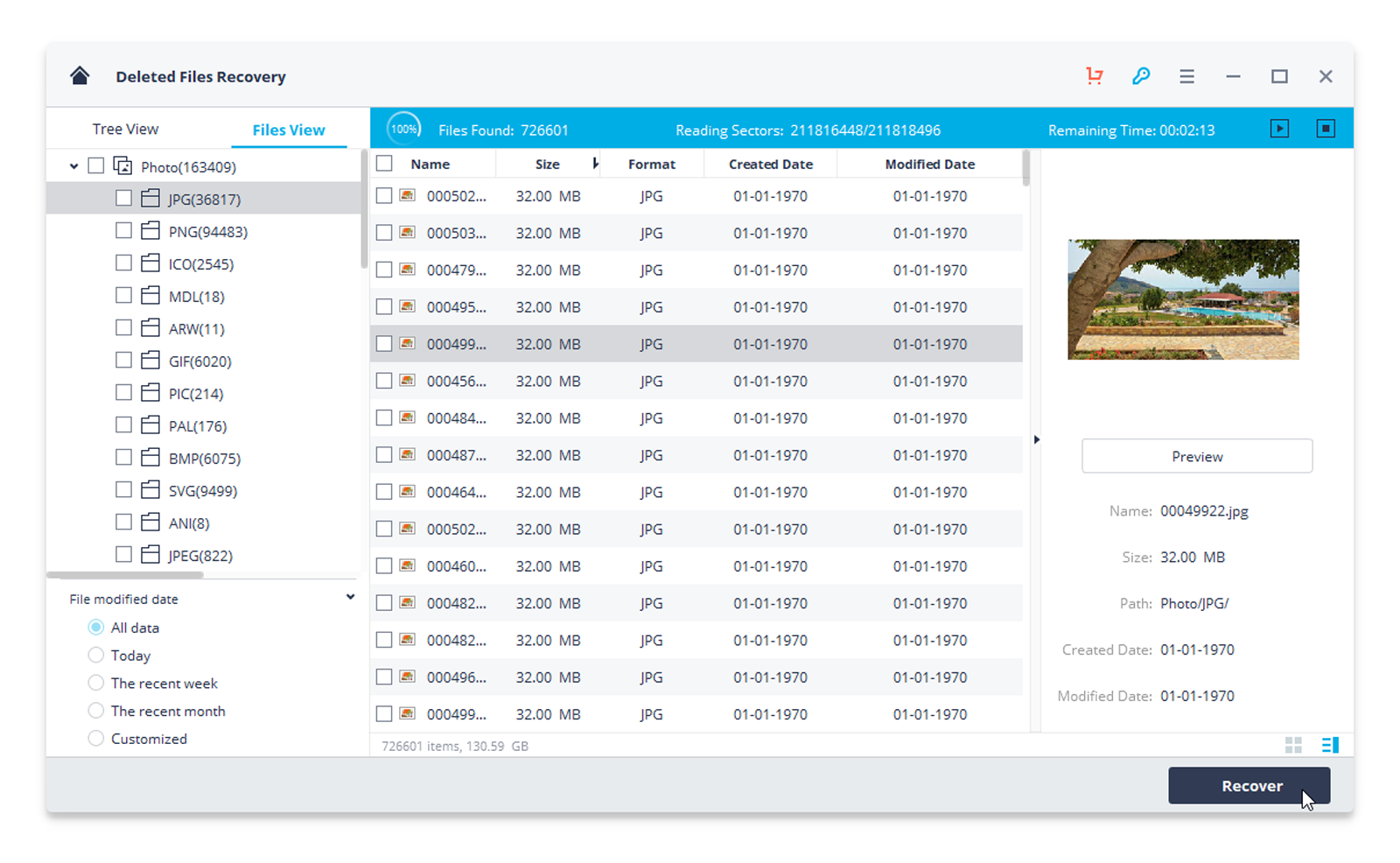Switch to the Tree View tab
The image size is (1400, 863).
point(125,129)
